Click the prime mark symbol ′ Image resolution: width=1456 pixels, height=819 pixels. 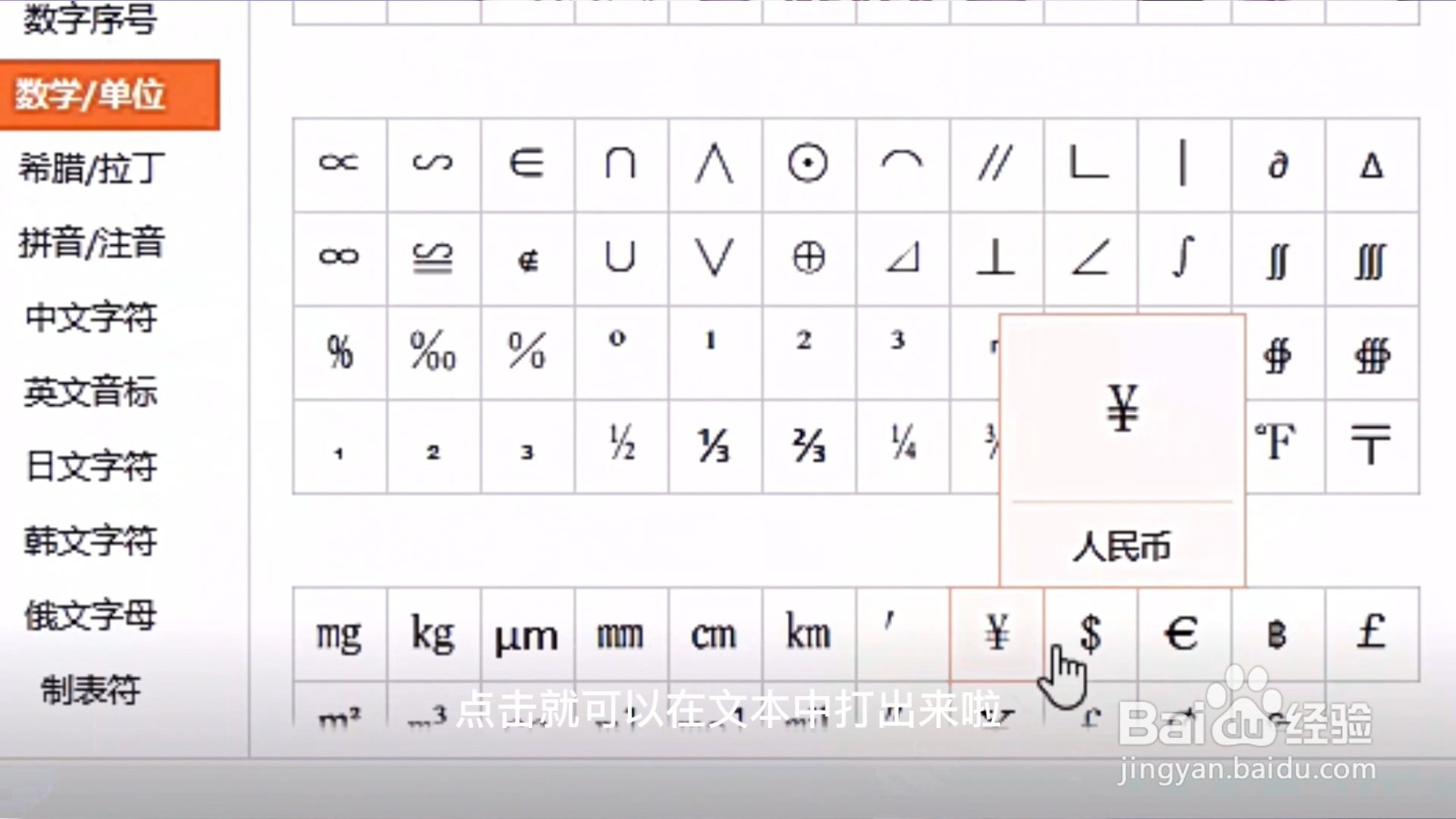pyautogui.click(x=902, y=634)
